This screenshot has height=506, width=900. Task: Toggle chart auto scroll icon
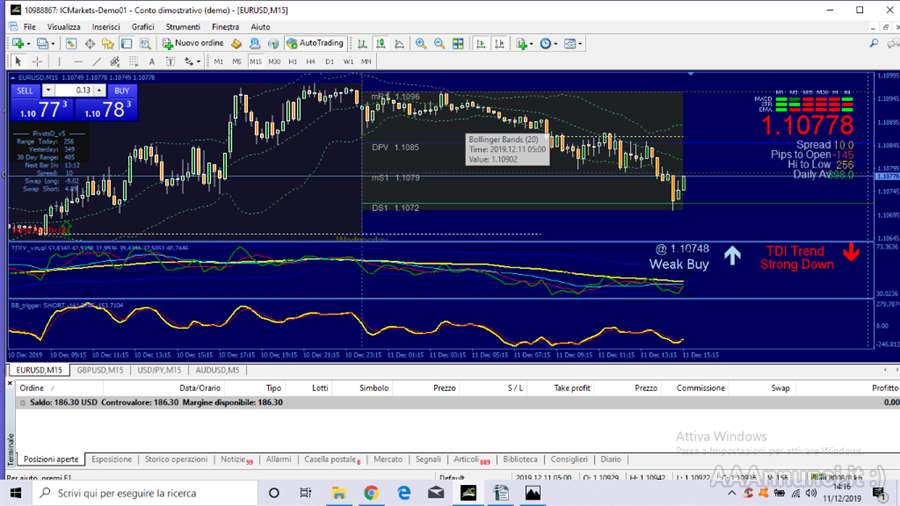[480, 44]
